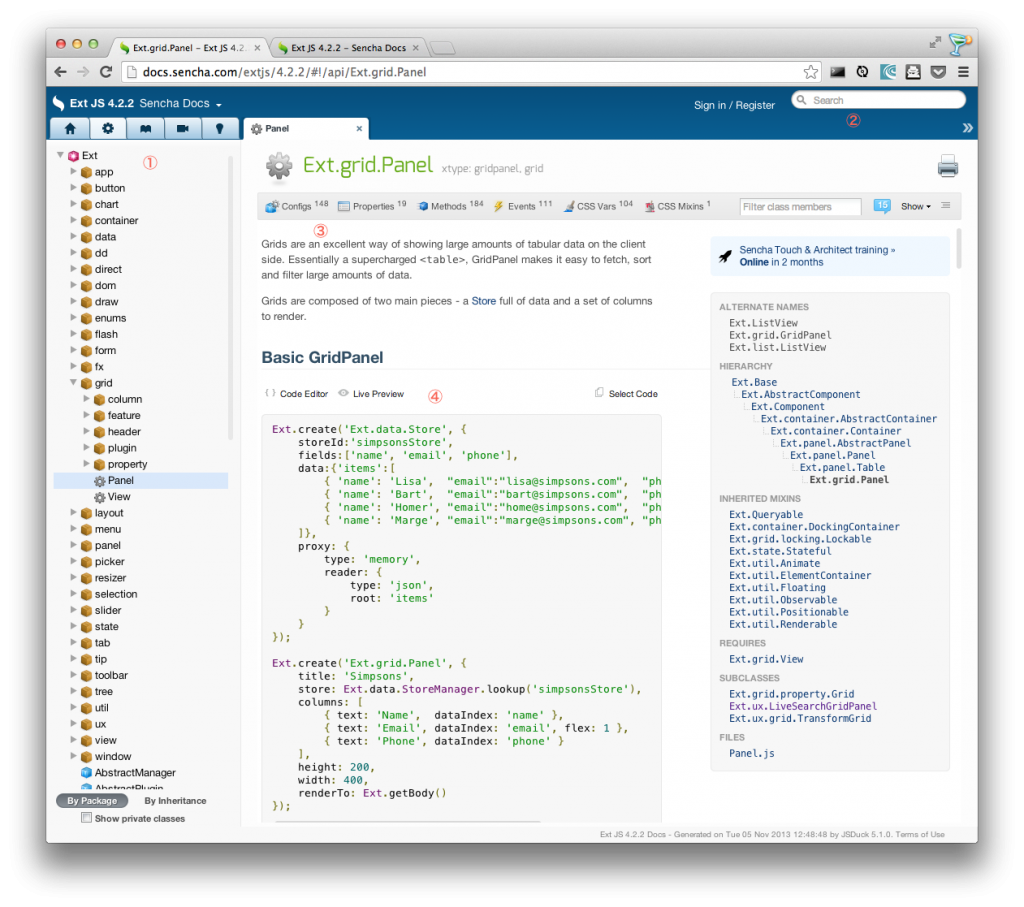Open AbstractManager class in tree
1024x907 pixels.
coord(135,772)
